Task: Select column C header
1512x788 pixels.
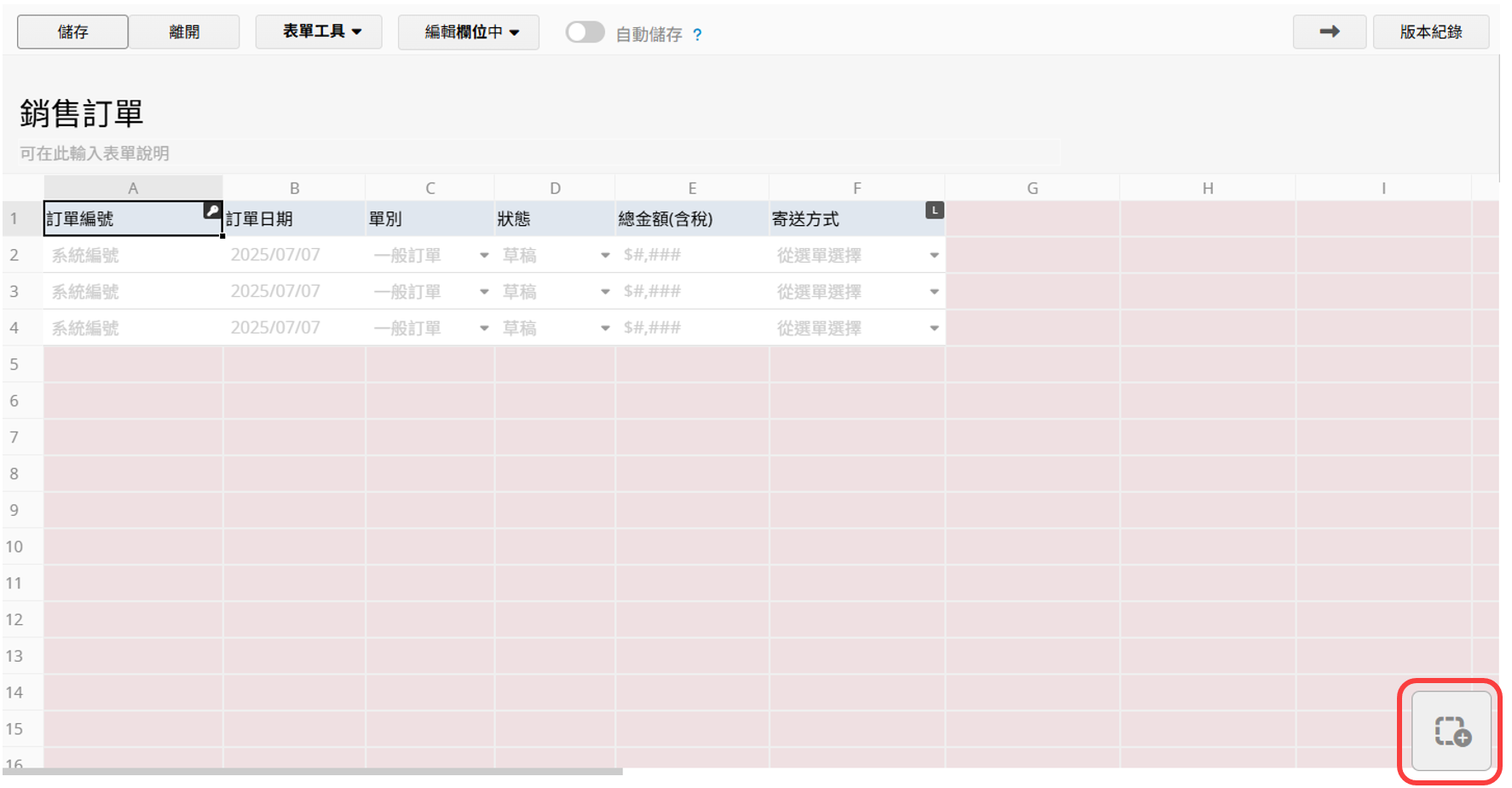Action: pyautogui.click(x=430, y=188)
